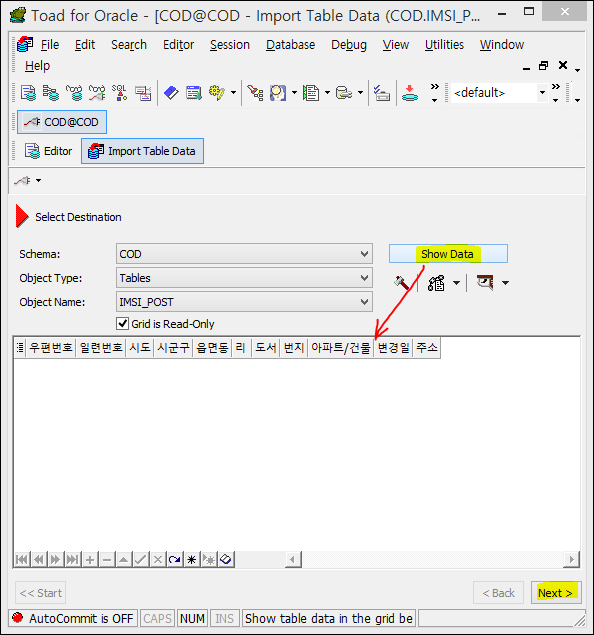Click the < Back button
594x635 pixels.
(498, 593)
